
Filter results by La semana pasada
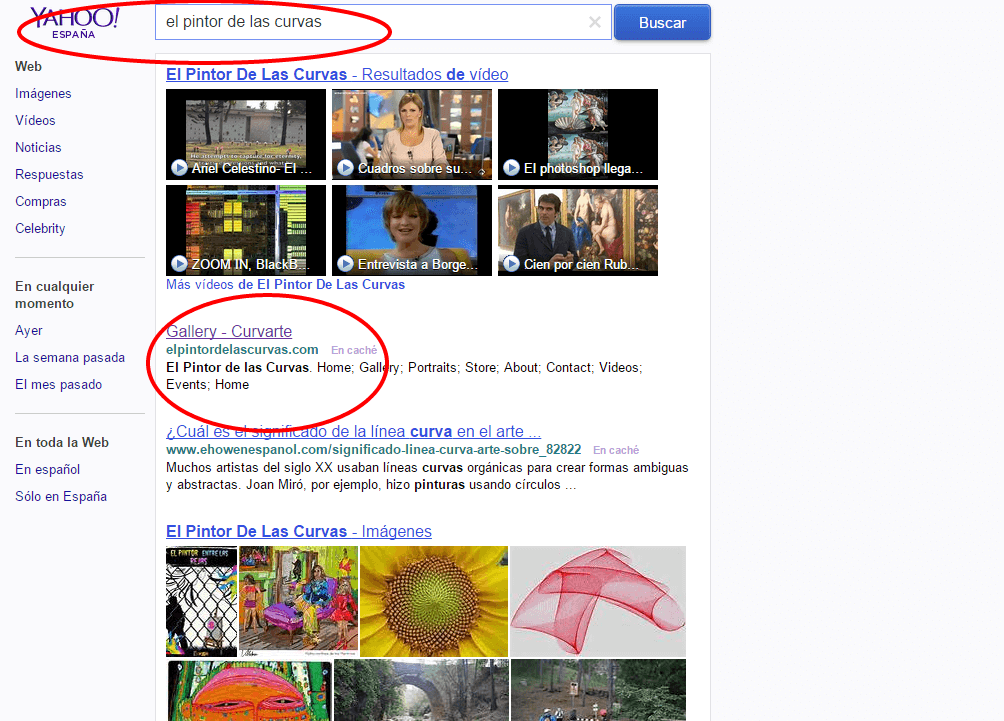pyautogui.click(x=70, y=357)
